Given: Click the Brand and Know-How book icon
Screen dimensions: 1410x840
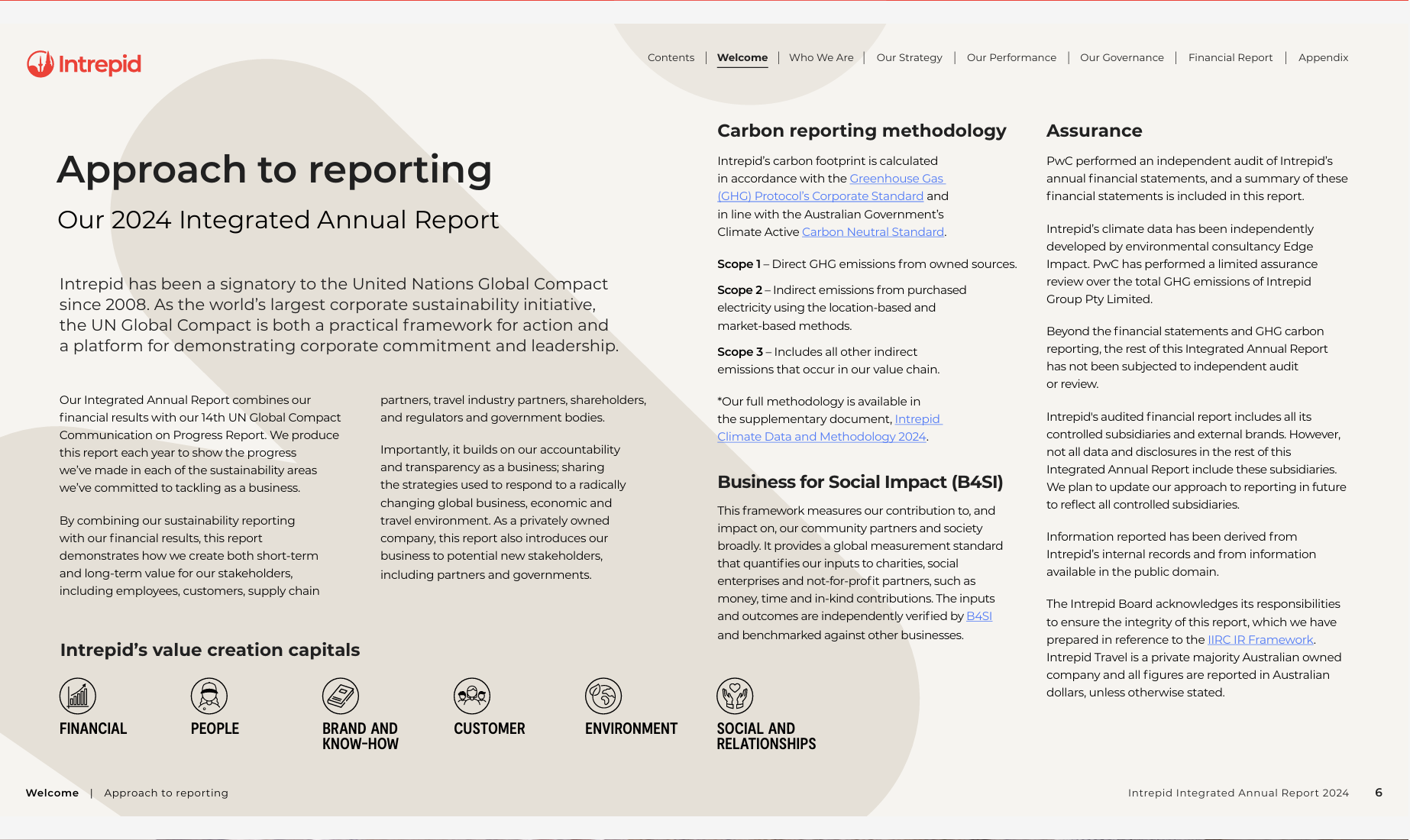Looking at the screenshot, I should tap(341, 696).
